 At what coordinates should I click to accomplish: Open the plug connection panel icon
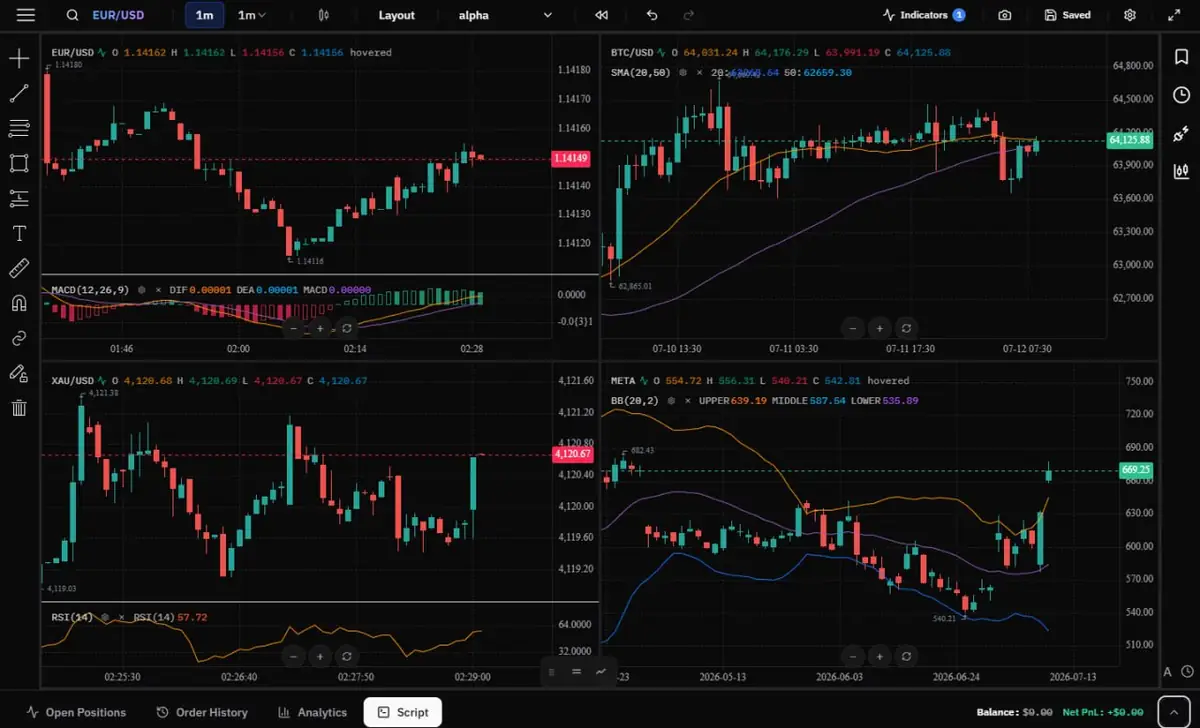[x=1181, y=134]
